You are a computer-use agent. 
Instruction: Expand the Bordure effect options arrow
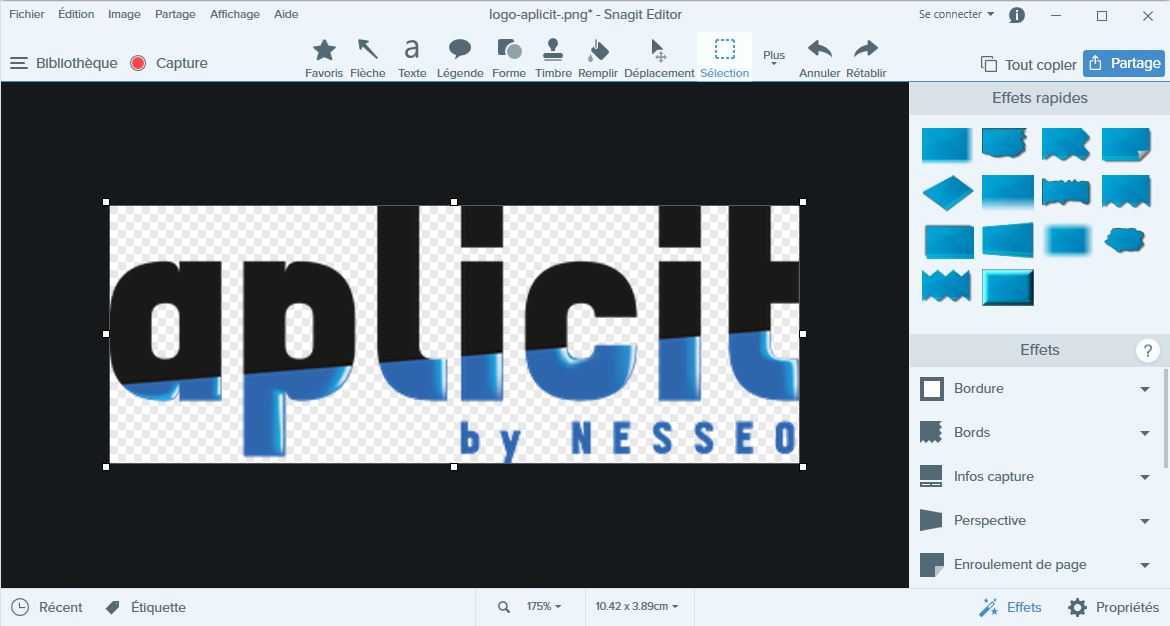pos(1145,389)
